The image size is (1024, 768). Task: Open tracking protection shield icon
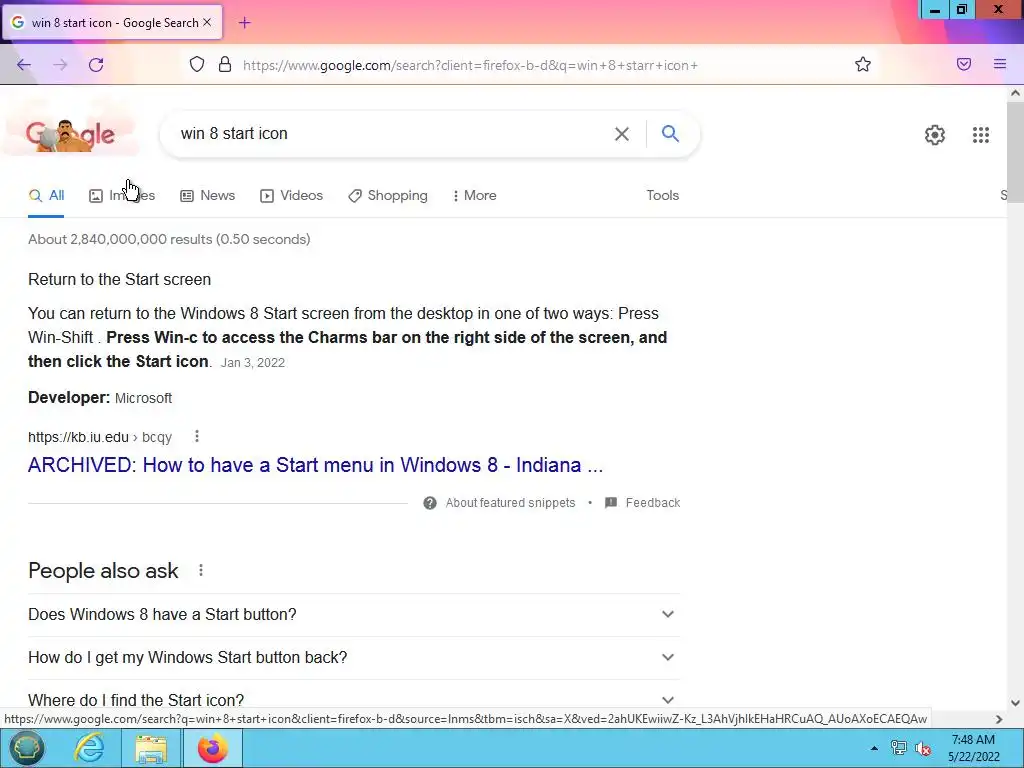click(197, 64)
